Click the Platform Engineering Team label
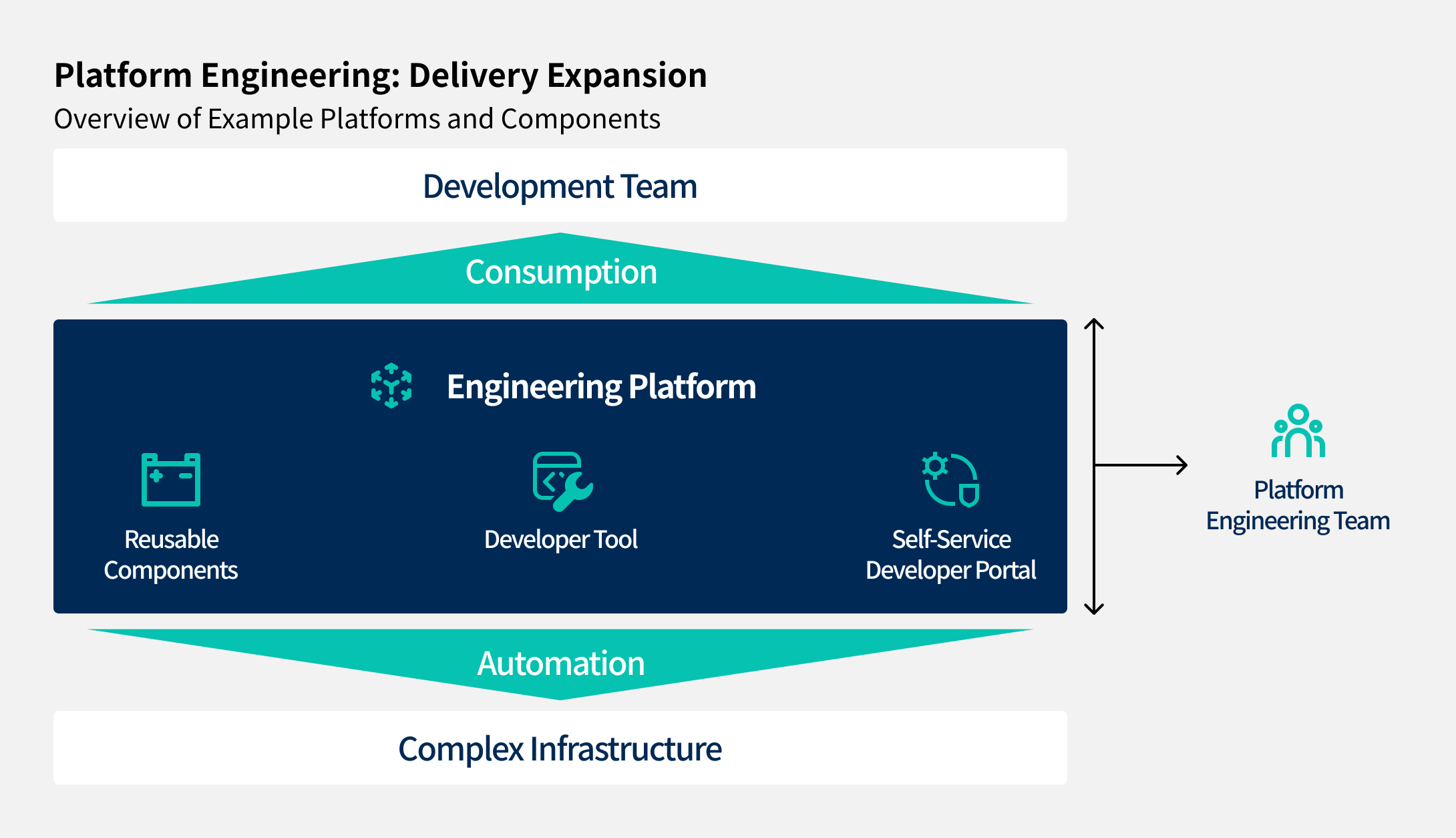1456x838 pixels. pyautogui.click(x=1298, y=505)
